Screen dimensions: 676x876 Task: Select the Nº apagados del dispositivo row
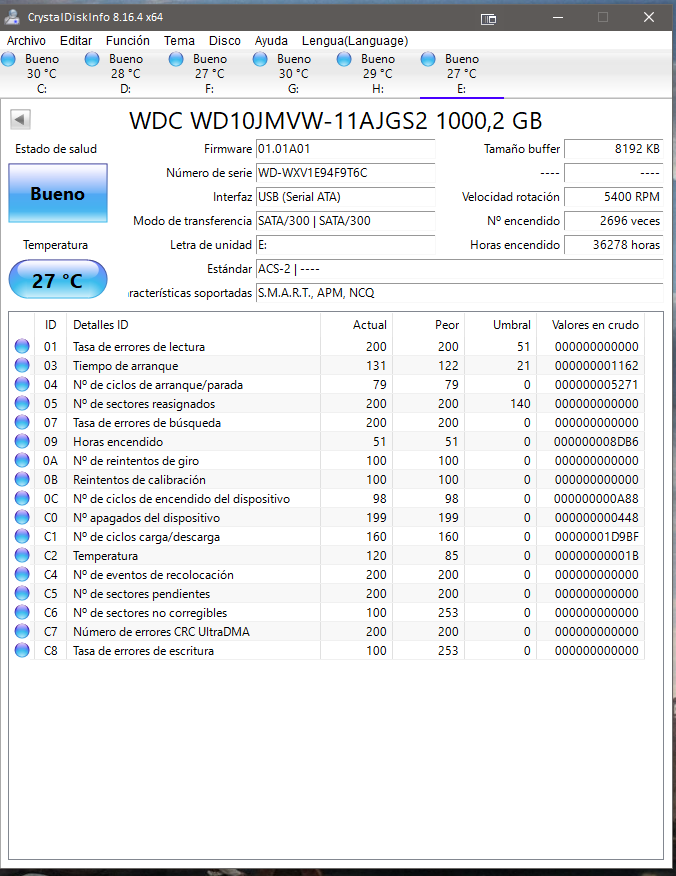coord(327,517)
